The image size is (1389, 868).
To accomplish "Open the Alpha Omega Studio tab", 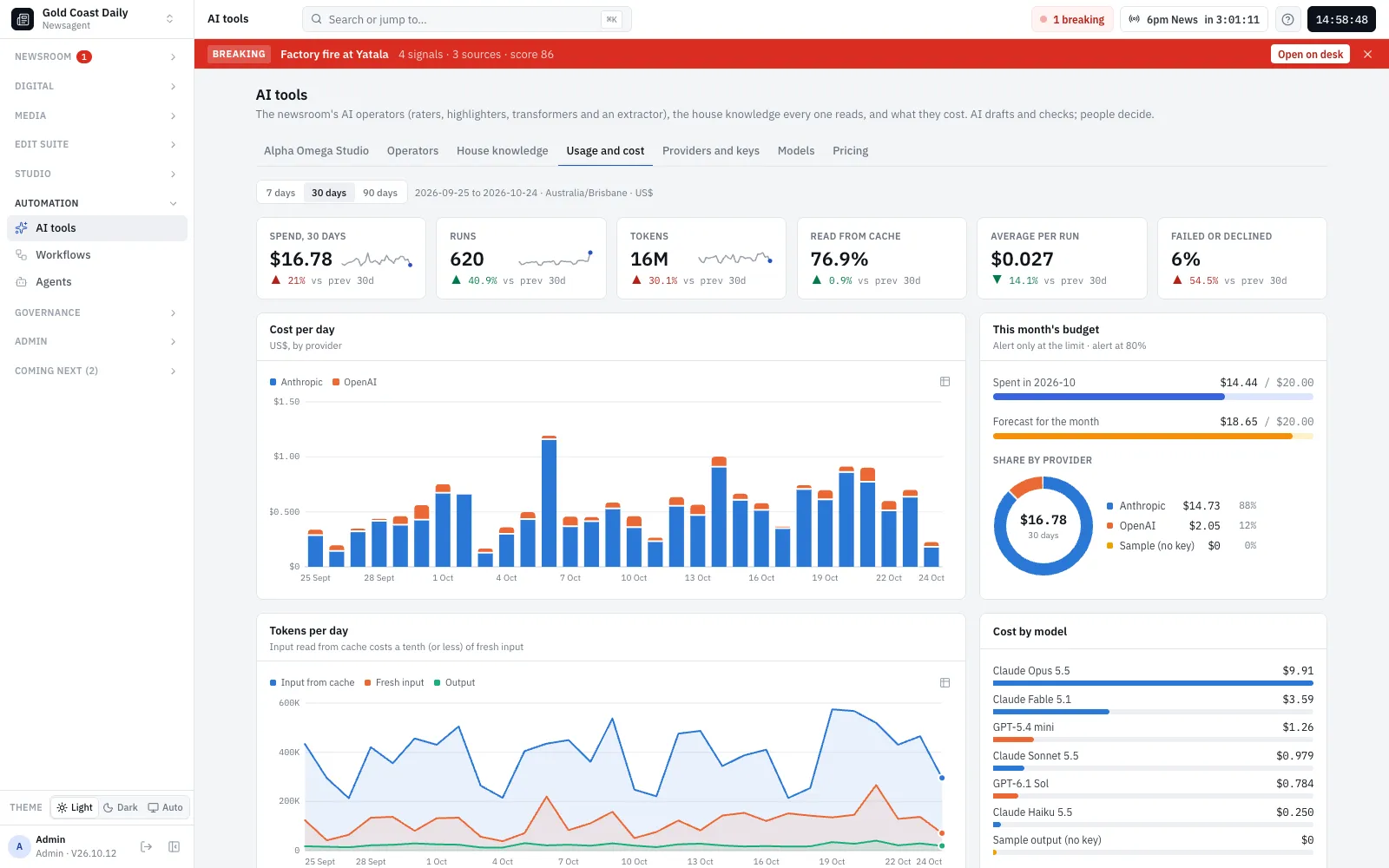I will coord(316,150).
